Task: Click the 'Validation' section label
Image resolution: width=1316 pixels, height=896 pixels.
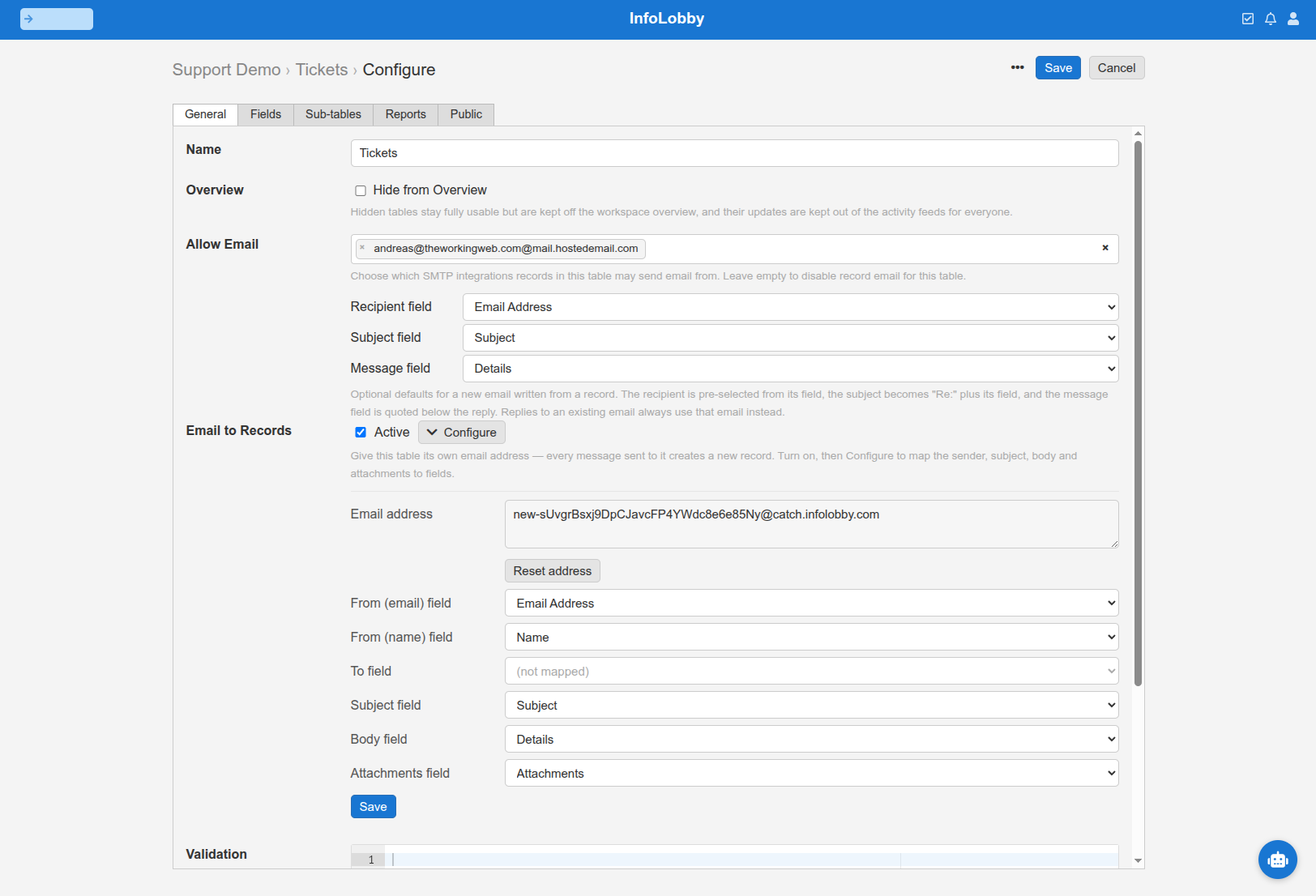Action: (x=216, y=855)
